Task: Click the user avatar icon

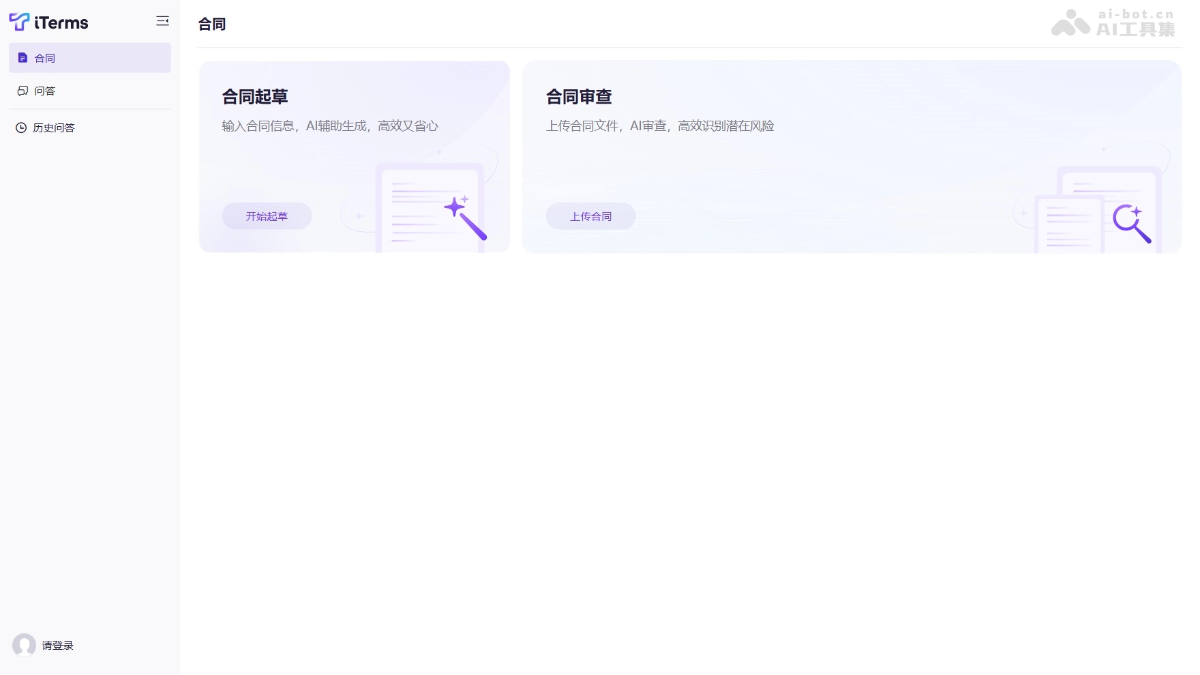Action: pyautogui.click(x=24, y=645)
